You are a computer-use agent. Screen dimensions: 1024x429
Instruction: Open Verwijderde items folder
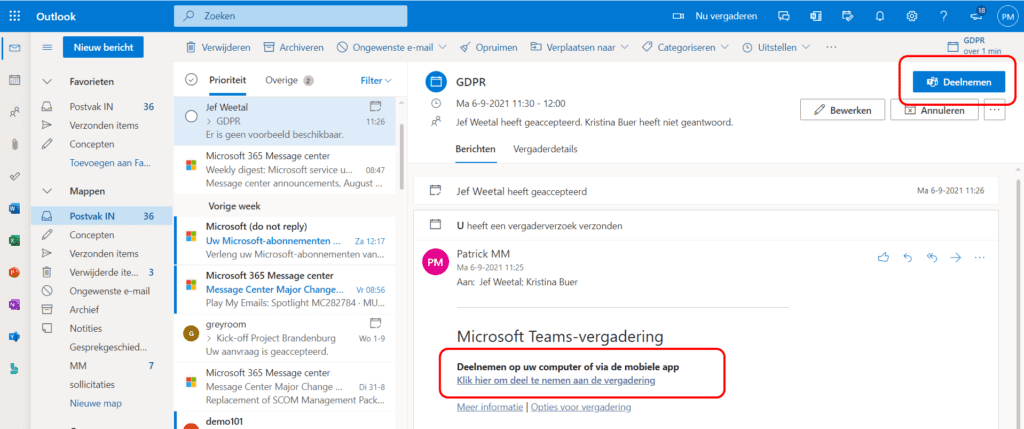[101, 272]
